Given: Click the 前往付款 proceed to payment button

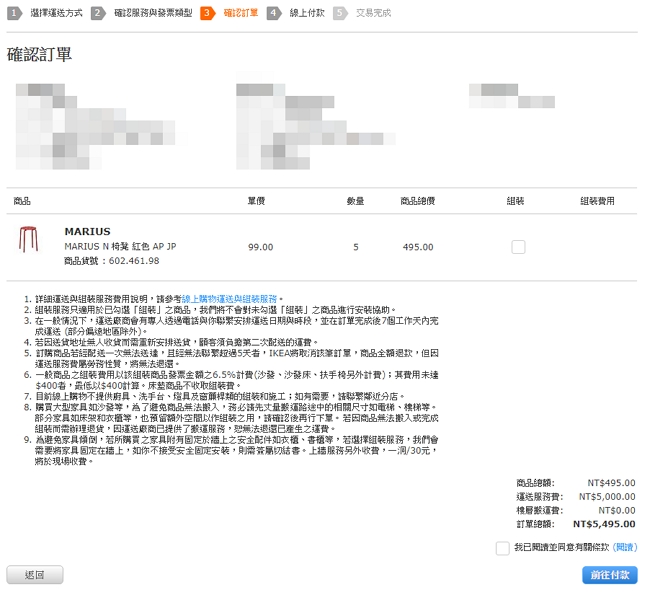Looking at the screenshot, I should (x=610, y=575).
